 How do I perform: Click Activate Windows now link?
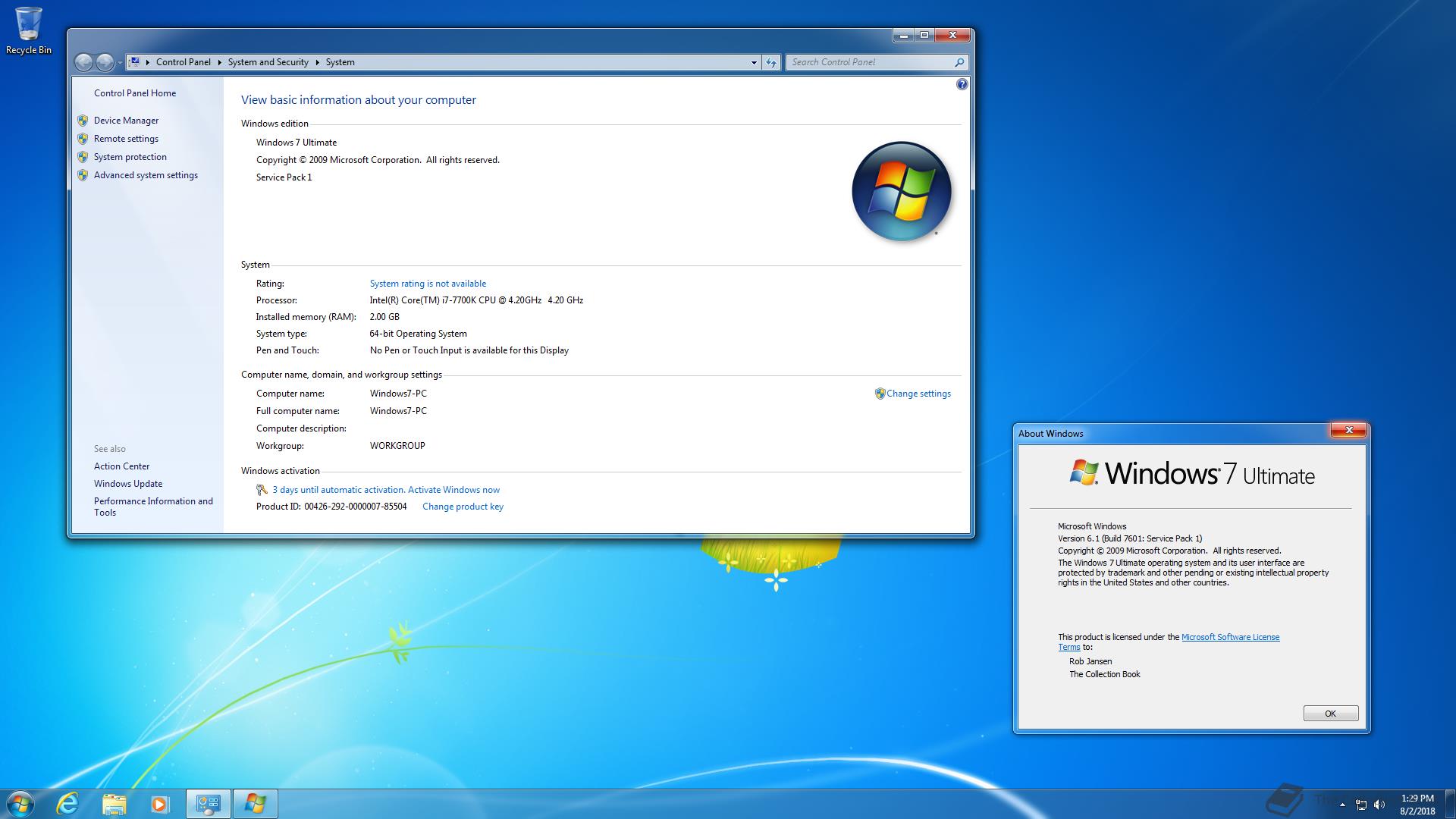453,490
